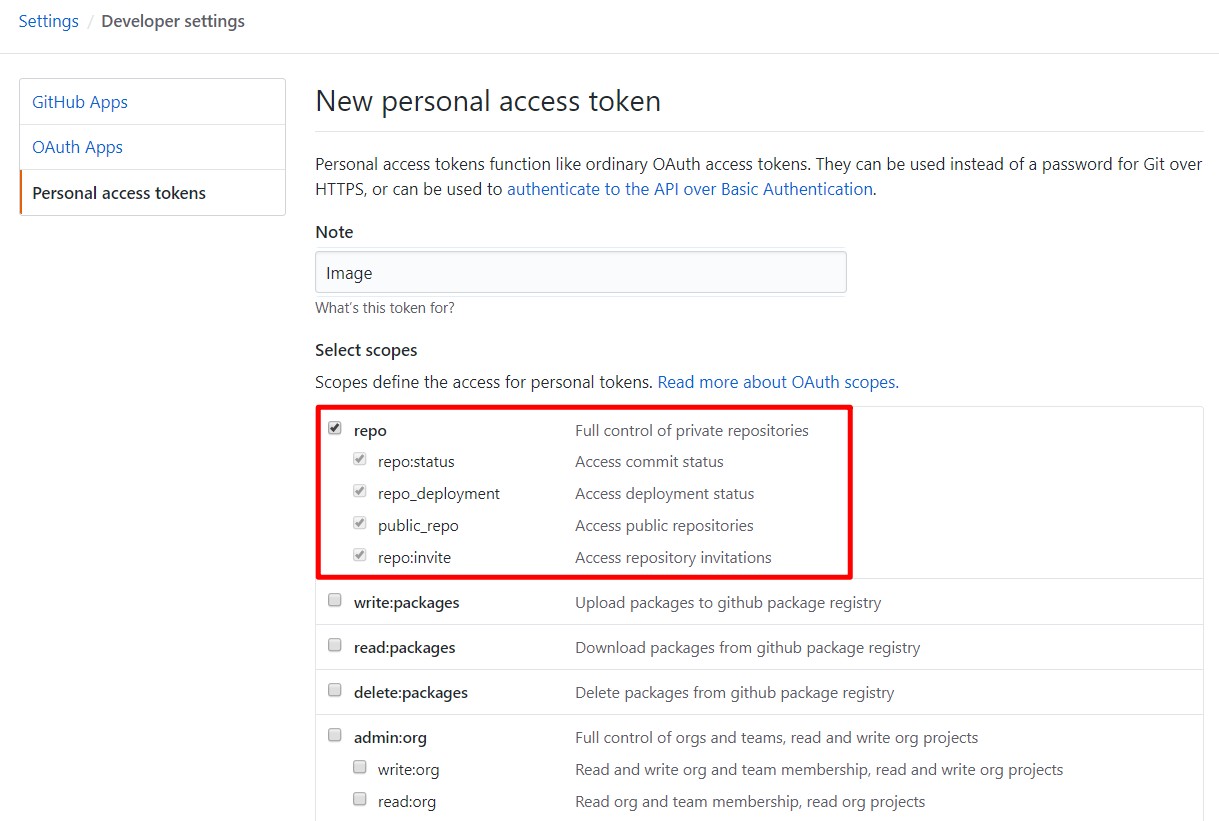Enable the delete:packages scope

(x=335, y=688)
